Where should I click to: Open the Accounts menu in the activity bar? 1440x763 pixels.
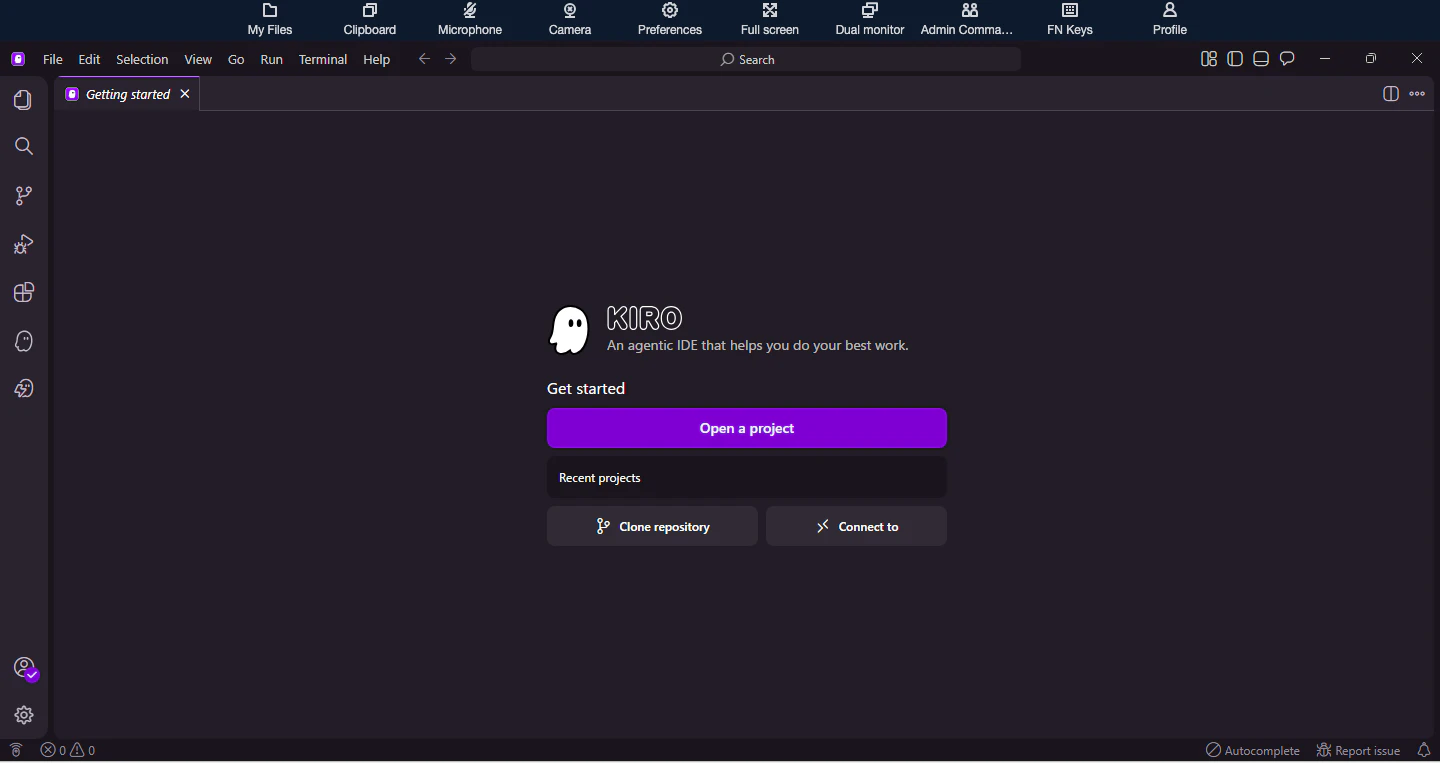25,668
